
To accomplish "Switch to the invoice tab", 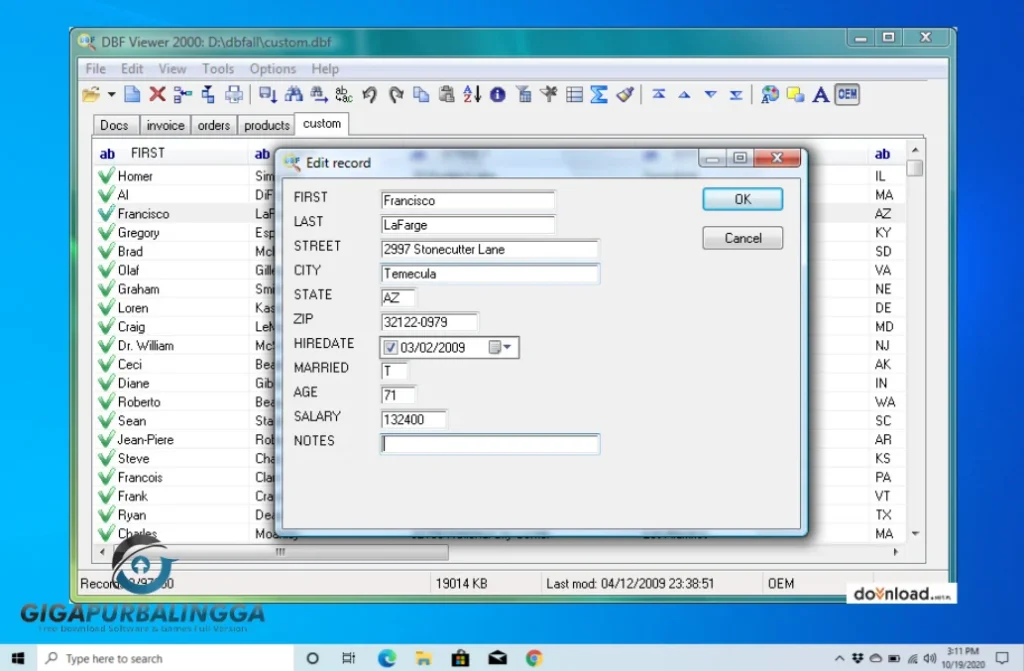I will 164,124.
